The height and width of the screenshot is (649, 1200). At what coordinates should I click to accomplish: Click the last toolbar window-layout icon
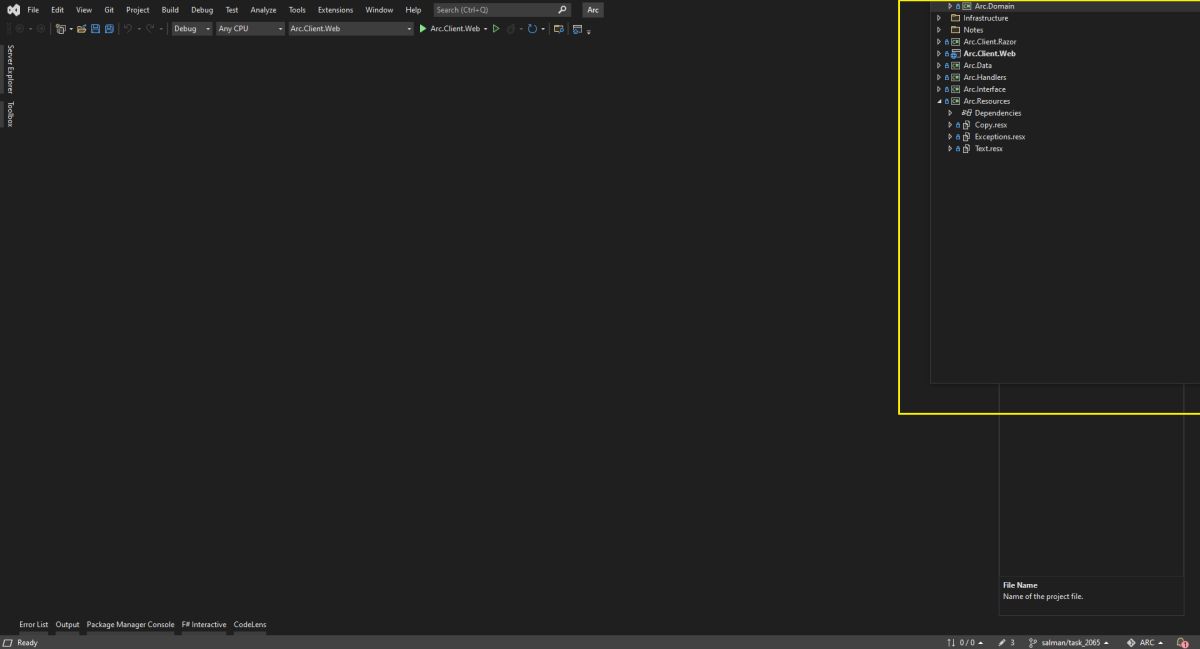tap(578, 29)
